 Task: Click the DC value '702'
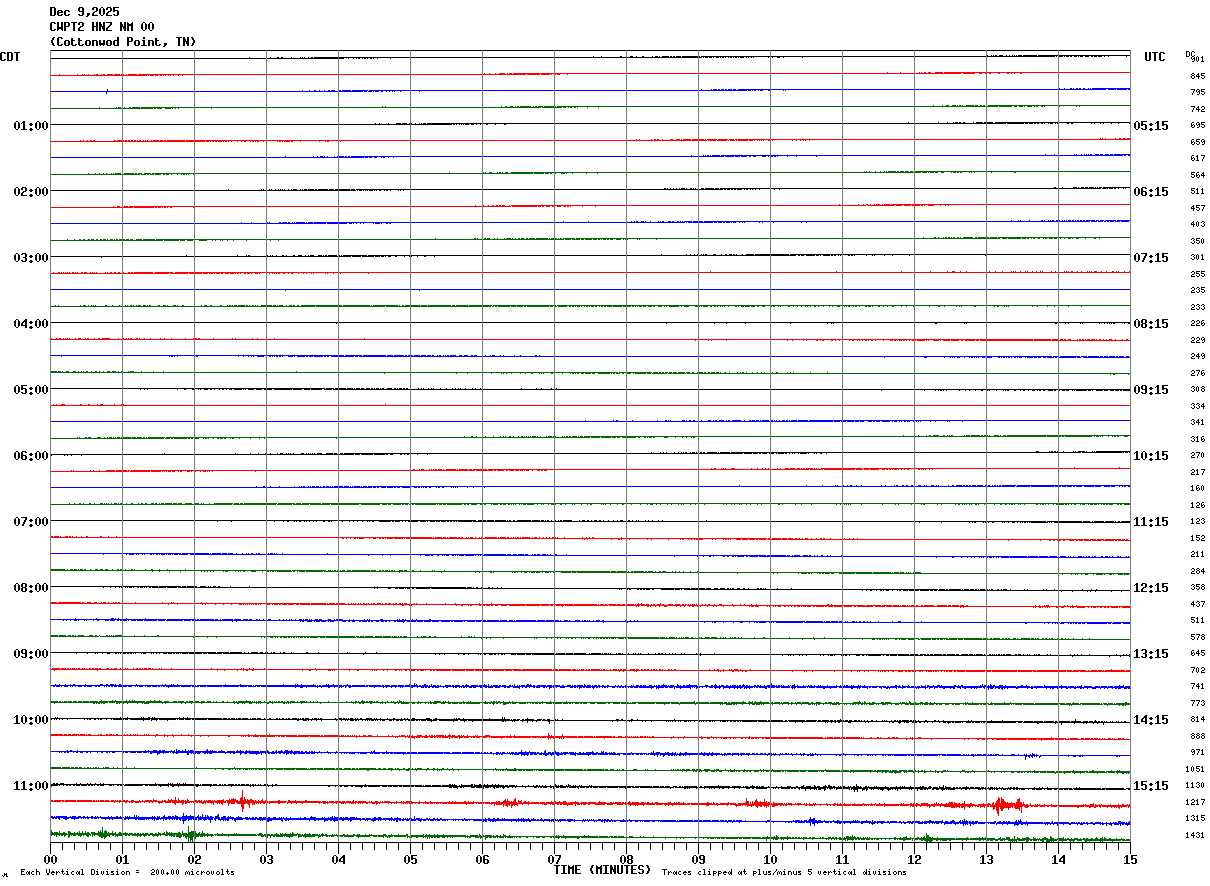tap(1197, 670)
